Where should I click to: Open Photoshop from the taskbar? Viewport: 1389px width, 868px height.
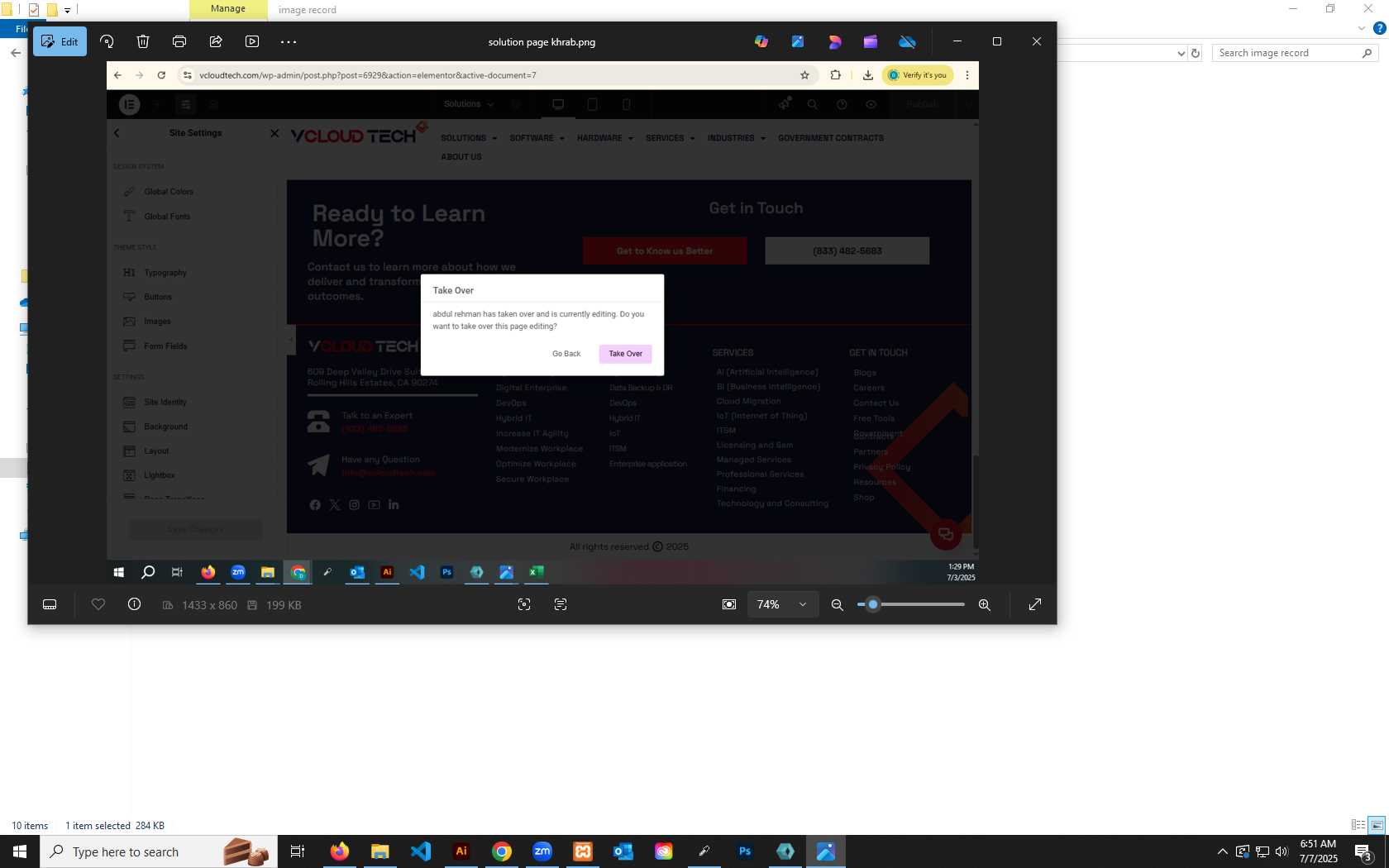745,851
